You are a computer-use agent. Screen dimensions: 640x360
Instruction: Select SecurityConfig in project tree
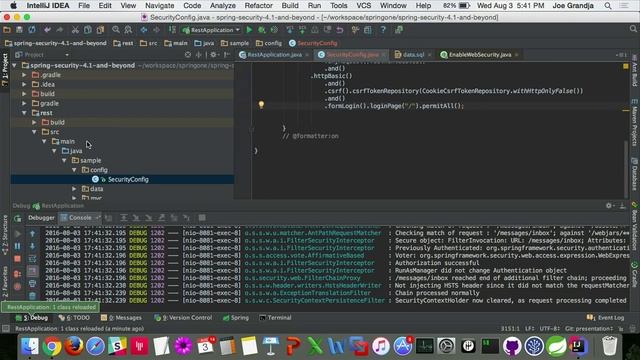pos(122,179)
